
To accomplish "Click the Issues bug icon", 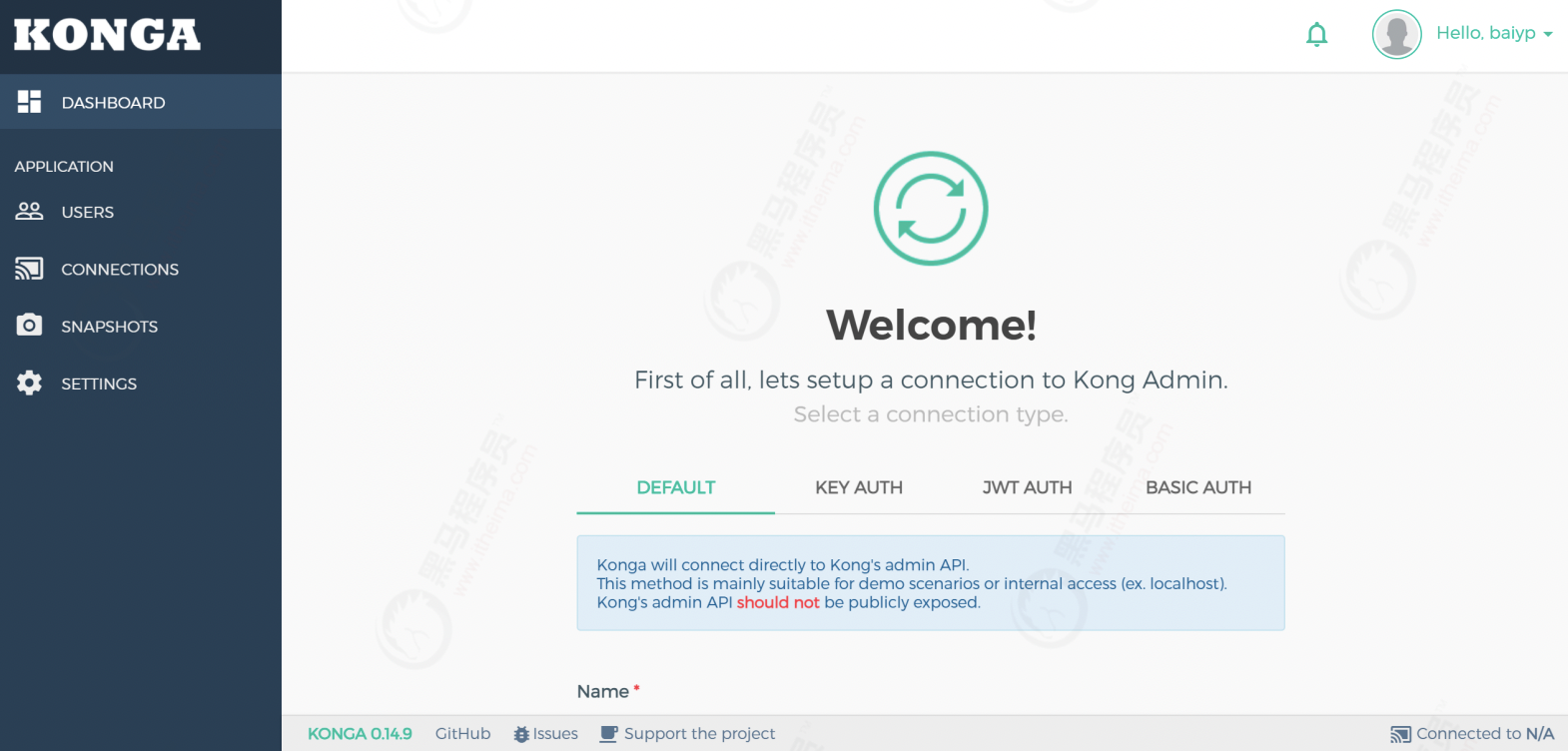I will [x=521, y=734].
